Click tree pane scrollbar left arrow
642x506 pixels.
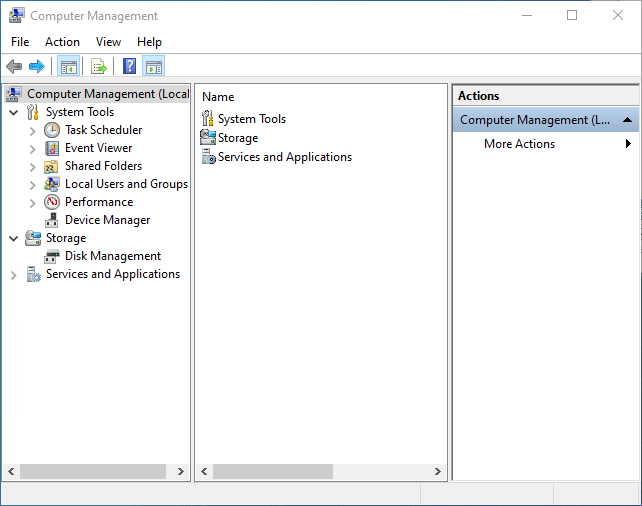click(11, 472)
